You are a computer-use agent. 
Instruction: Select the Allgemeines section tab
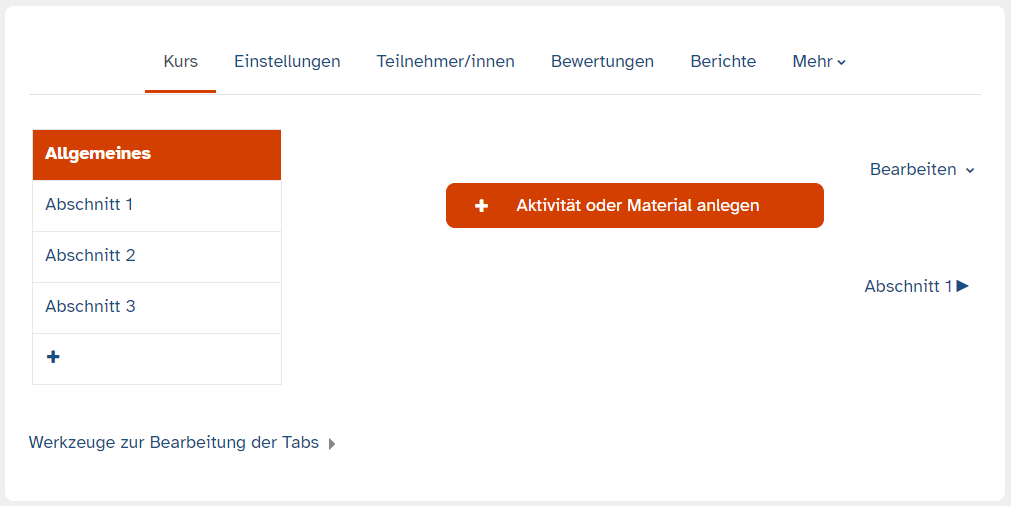point(157,154)
